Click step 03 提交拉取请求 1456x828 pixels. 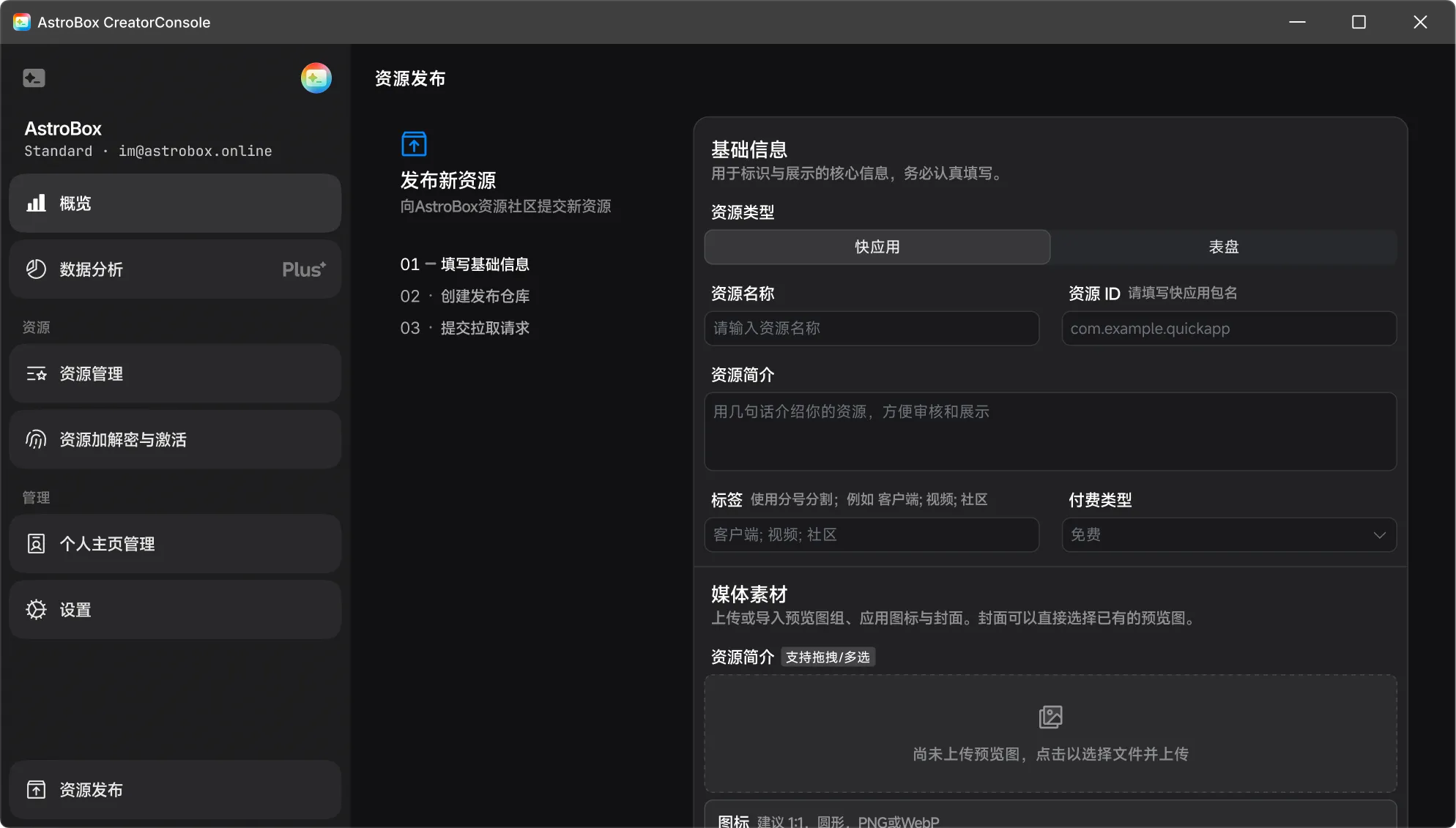pyautogui.click(x=466, y=328)
